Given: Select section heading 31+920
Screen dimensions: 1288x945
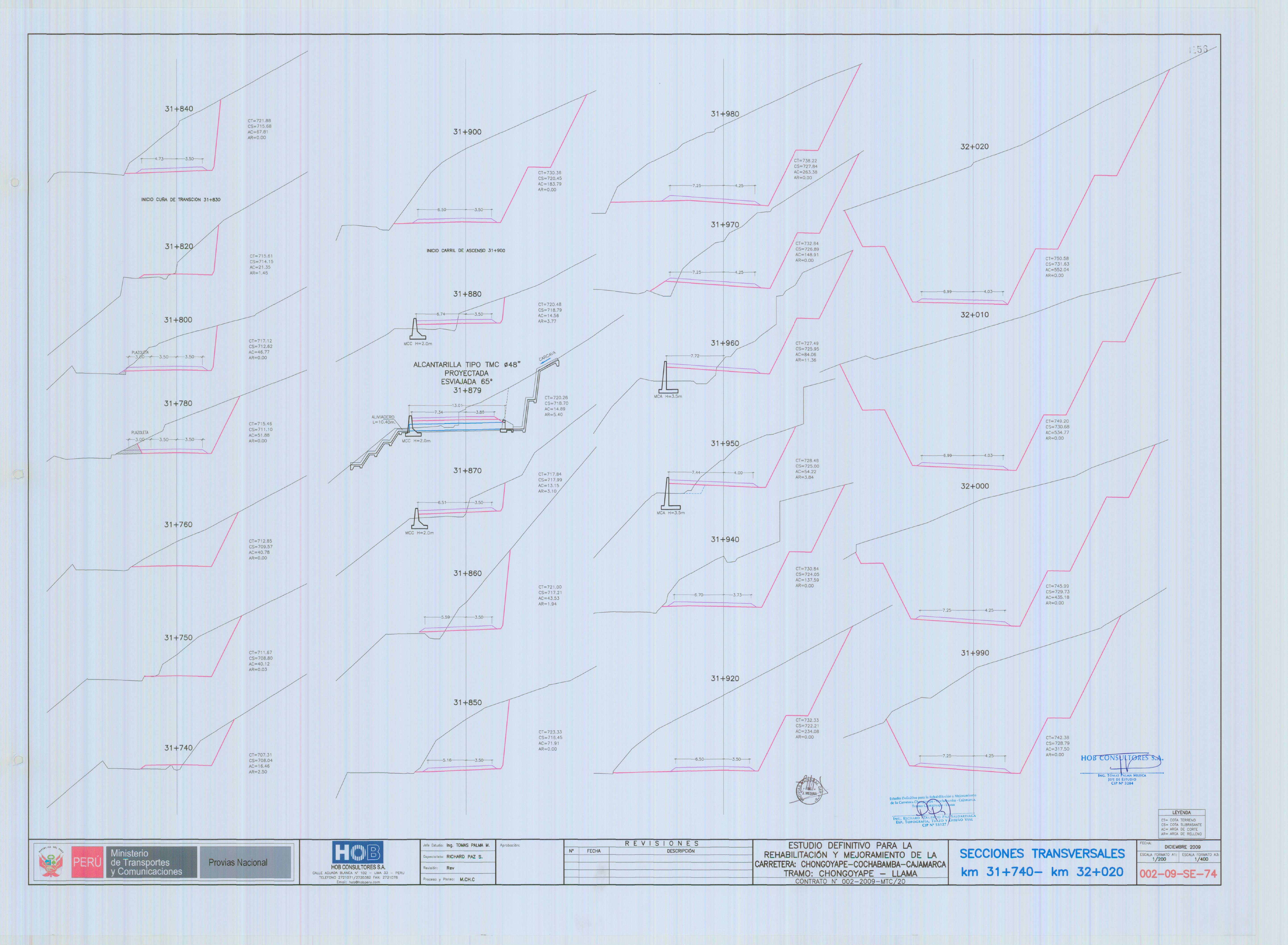Looking at the screenshot, I should point(725,678).
